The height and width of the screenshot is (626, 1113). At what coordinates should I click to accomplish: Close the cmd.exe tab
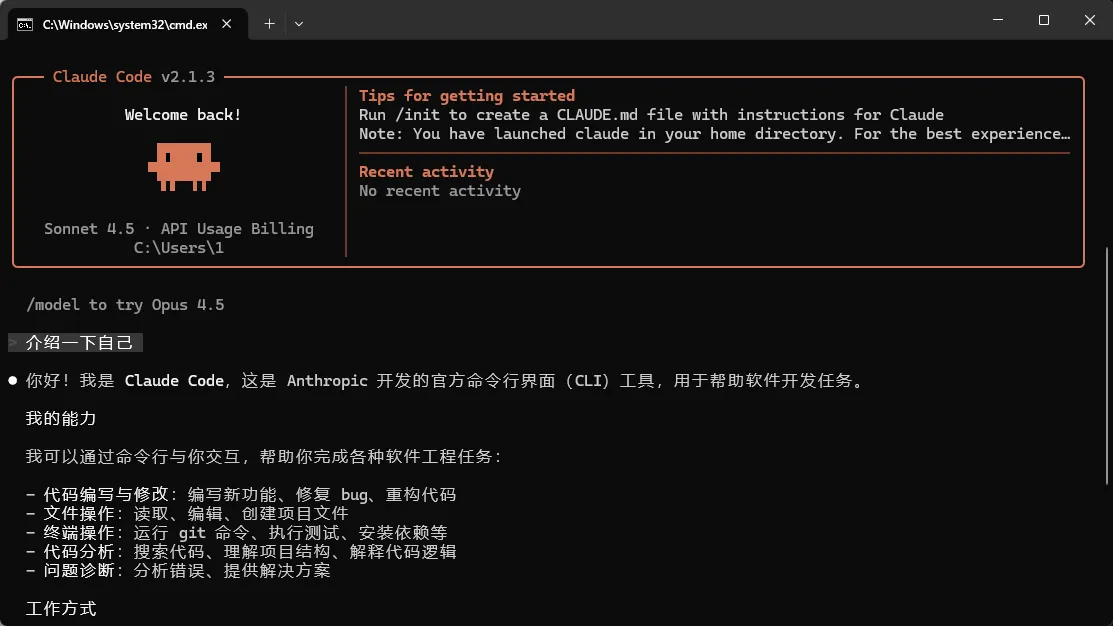pyautogui.click(x=226, y=24)
